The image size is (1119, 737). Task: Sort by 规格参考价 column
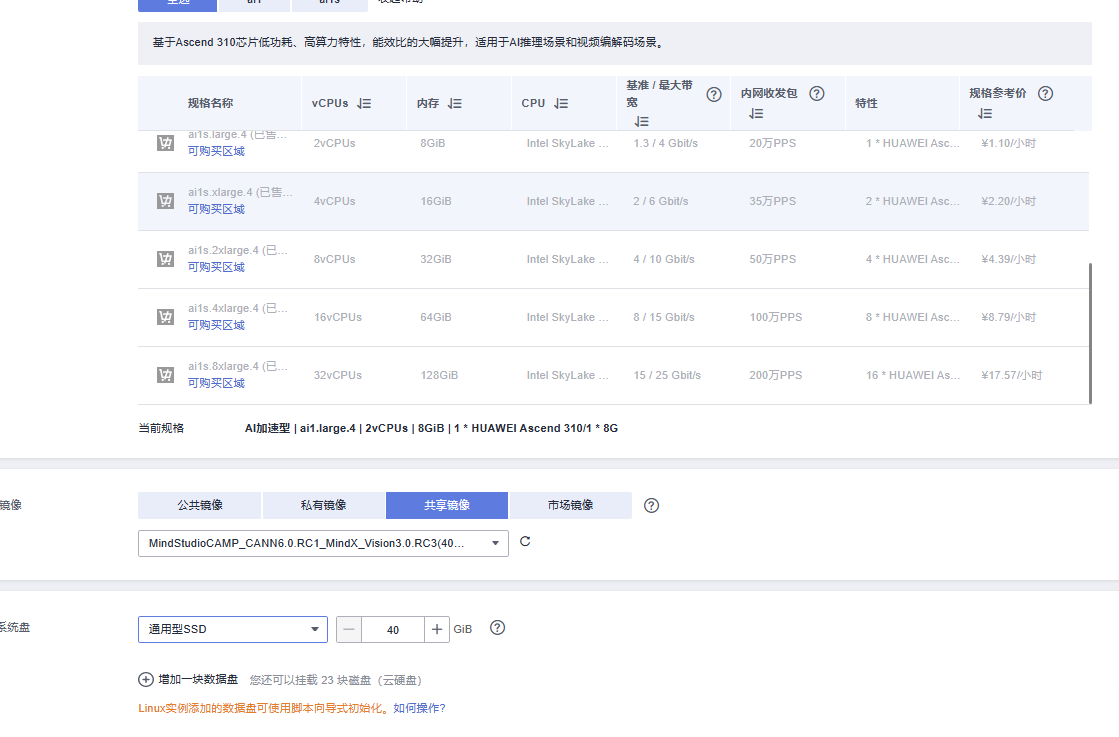click(x=985, y=113)
